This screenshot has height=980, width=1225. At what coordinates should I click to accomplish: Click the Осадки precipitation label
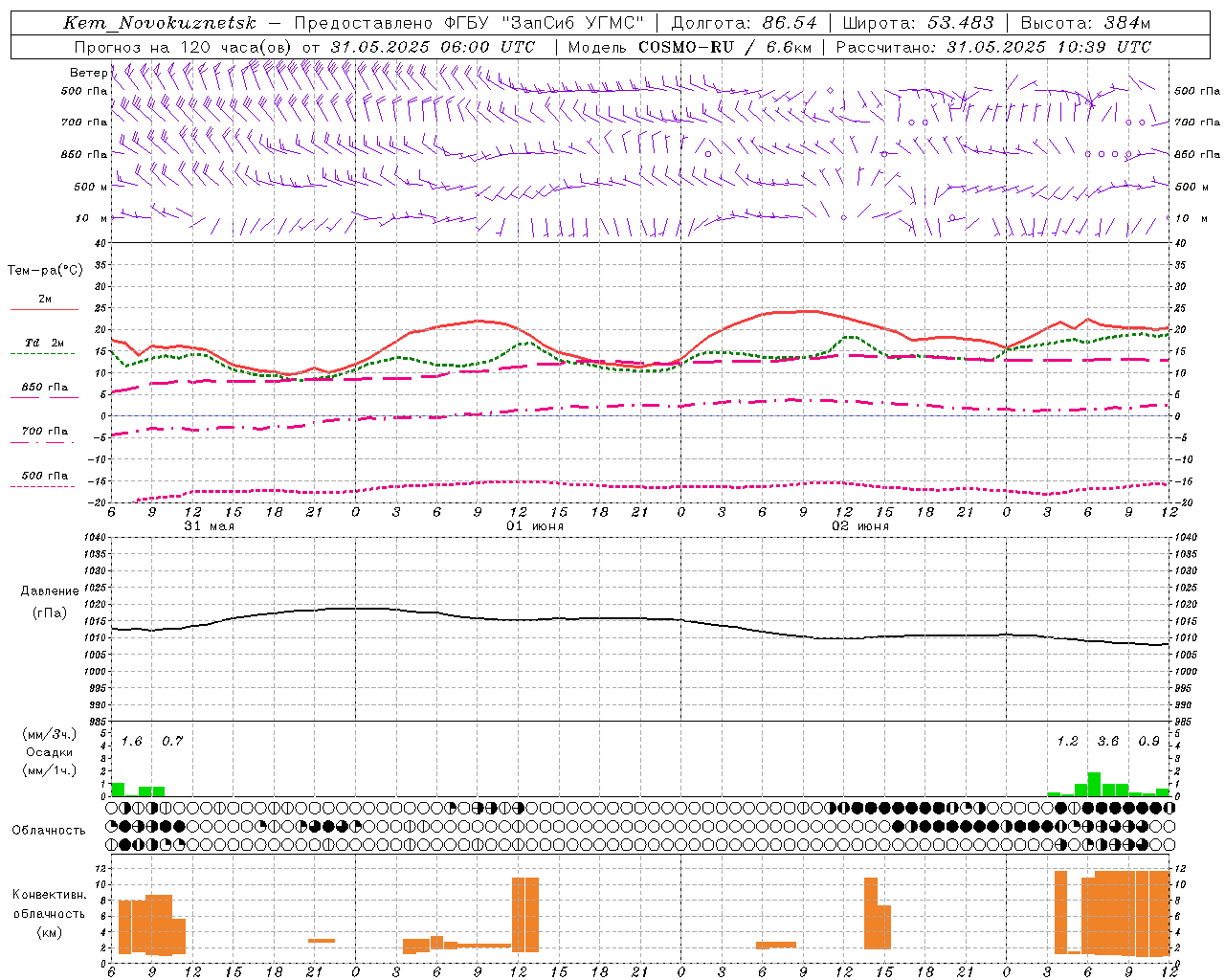50,752
